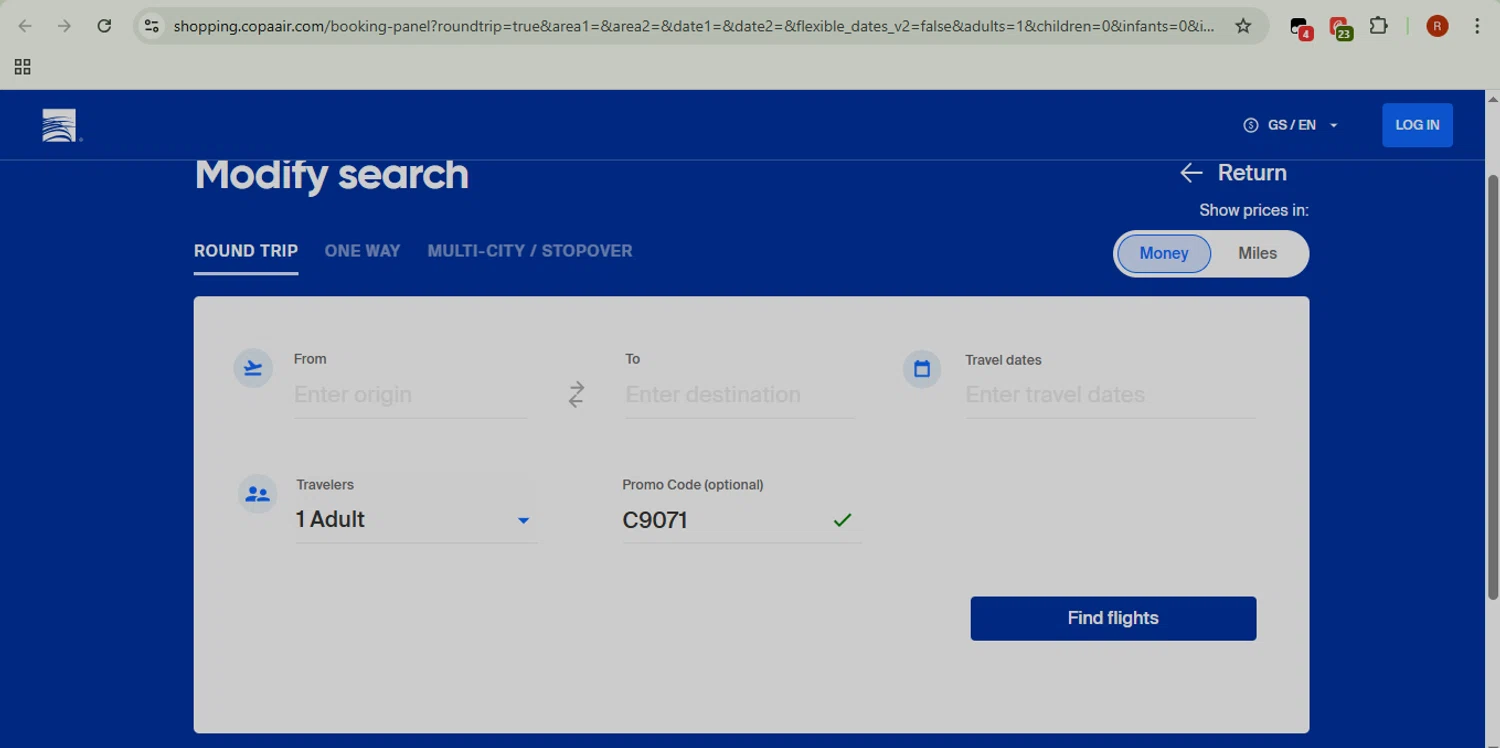Click the Find flights button
This screenshot has height=748, width=1500.
tap(1113, 618)
